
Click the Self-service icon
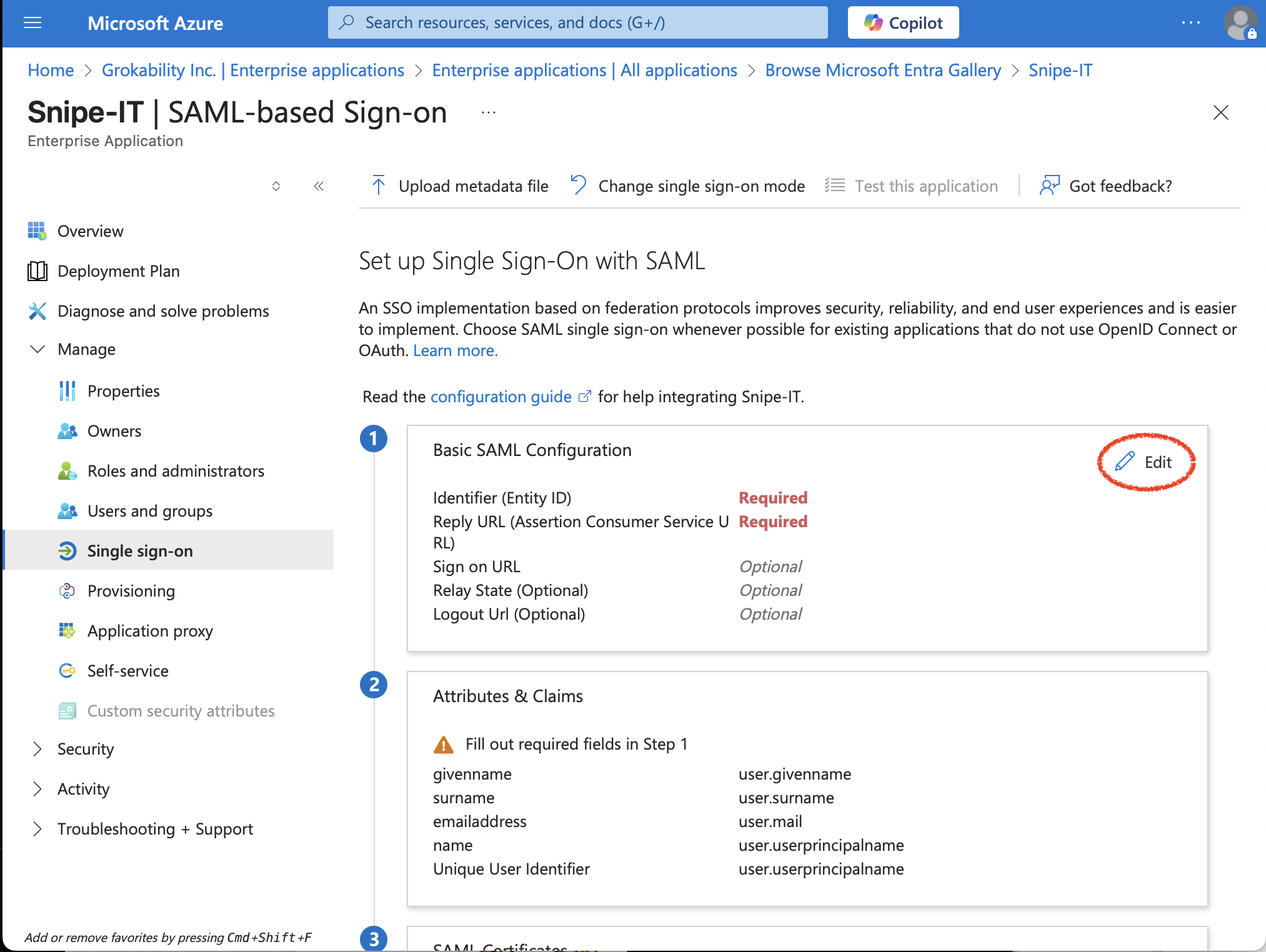67,670
